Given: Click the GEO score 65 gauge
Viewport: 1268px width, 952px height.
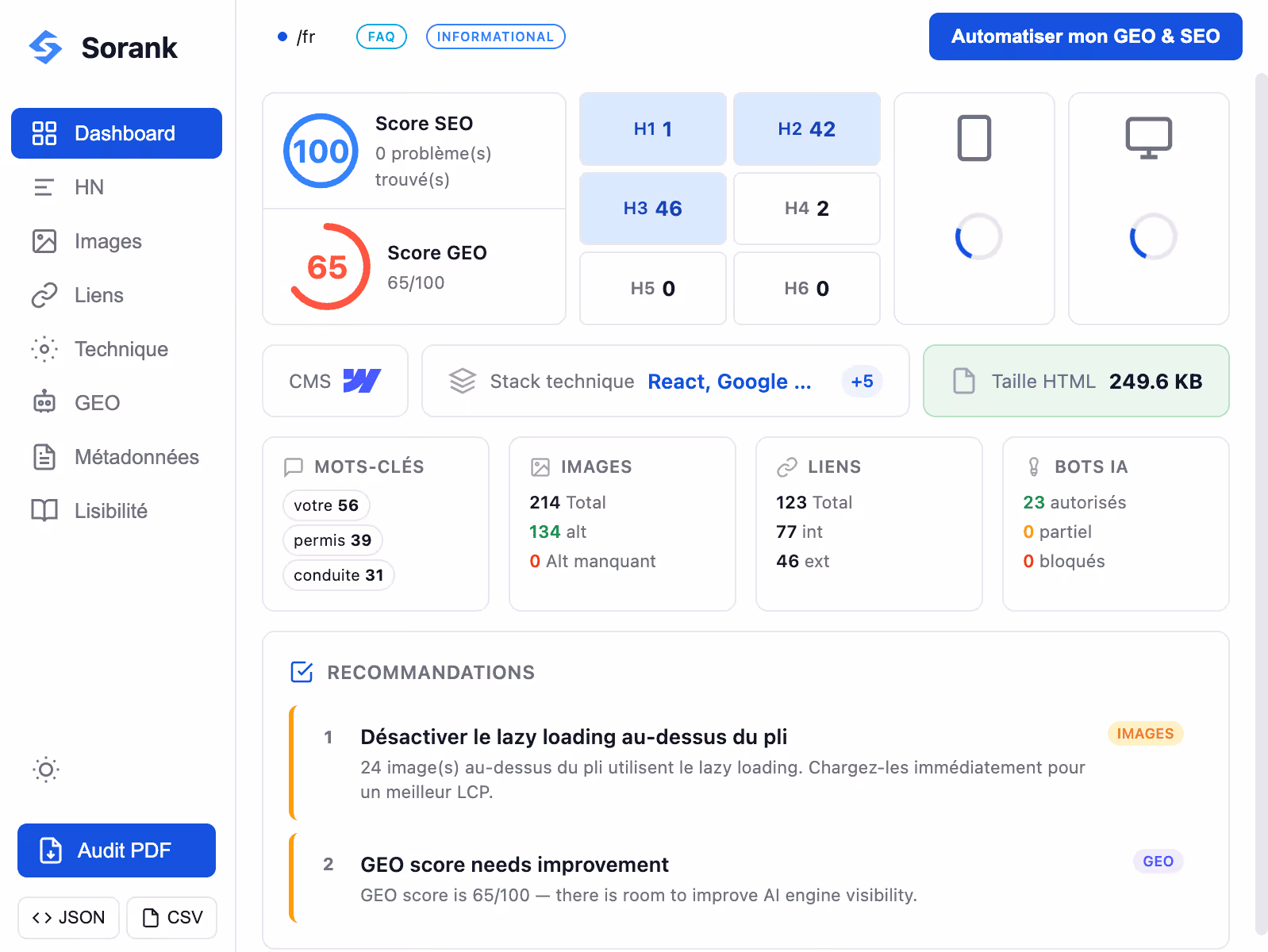Looking at the screenshot, I should click(x=328, y=267).
